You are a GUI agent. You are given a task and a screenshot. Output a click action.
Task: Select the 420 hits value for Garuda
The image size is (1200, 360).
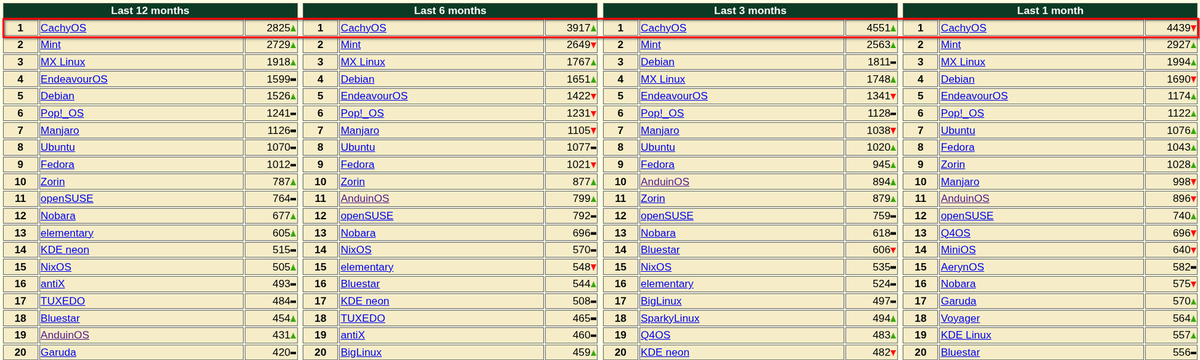[281, 352]
